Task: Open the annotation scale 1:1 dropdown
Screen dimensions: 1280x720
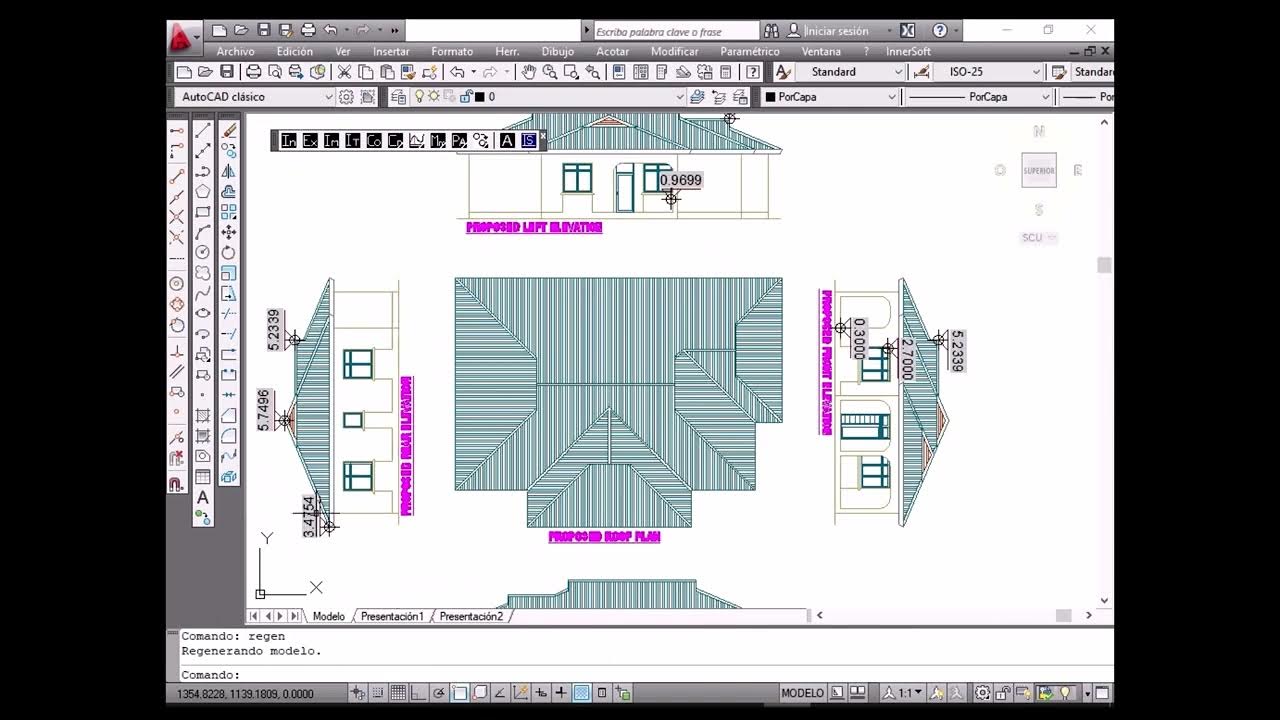Action: click(x=902, y=692)
